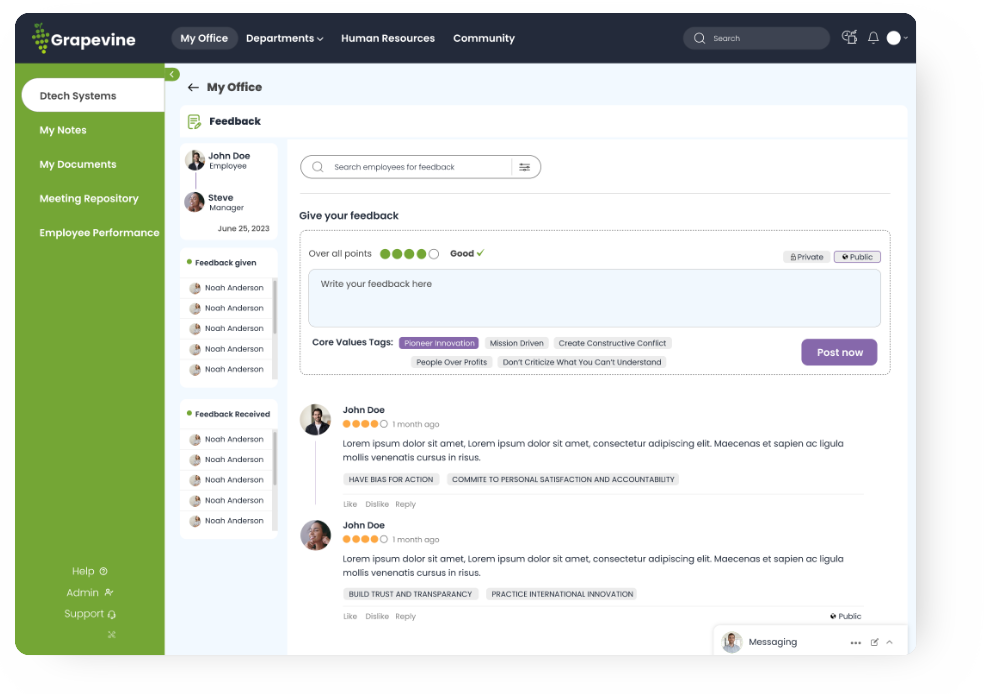The width and height of the screenshot is (996, 694).
Task: Click the Write your feedback here box
Action: 594,298
